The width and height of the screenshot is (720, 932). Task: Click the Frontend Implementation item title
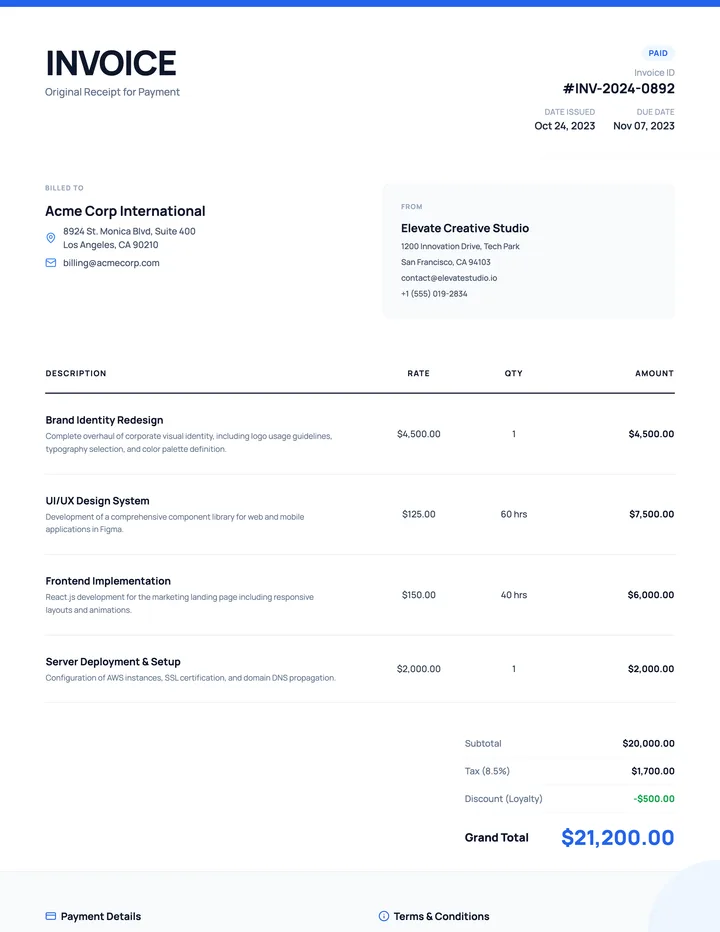[x=108, y=581]
